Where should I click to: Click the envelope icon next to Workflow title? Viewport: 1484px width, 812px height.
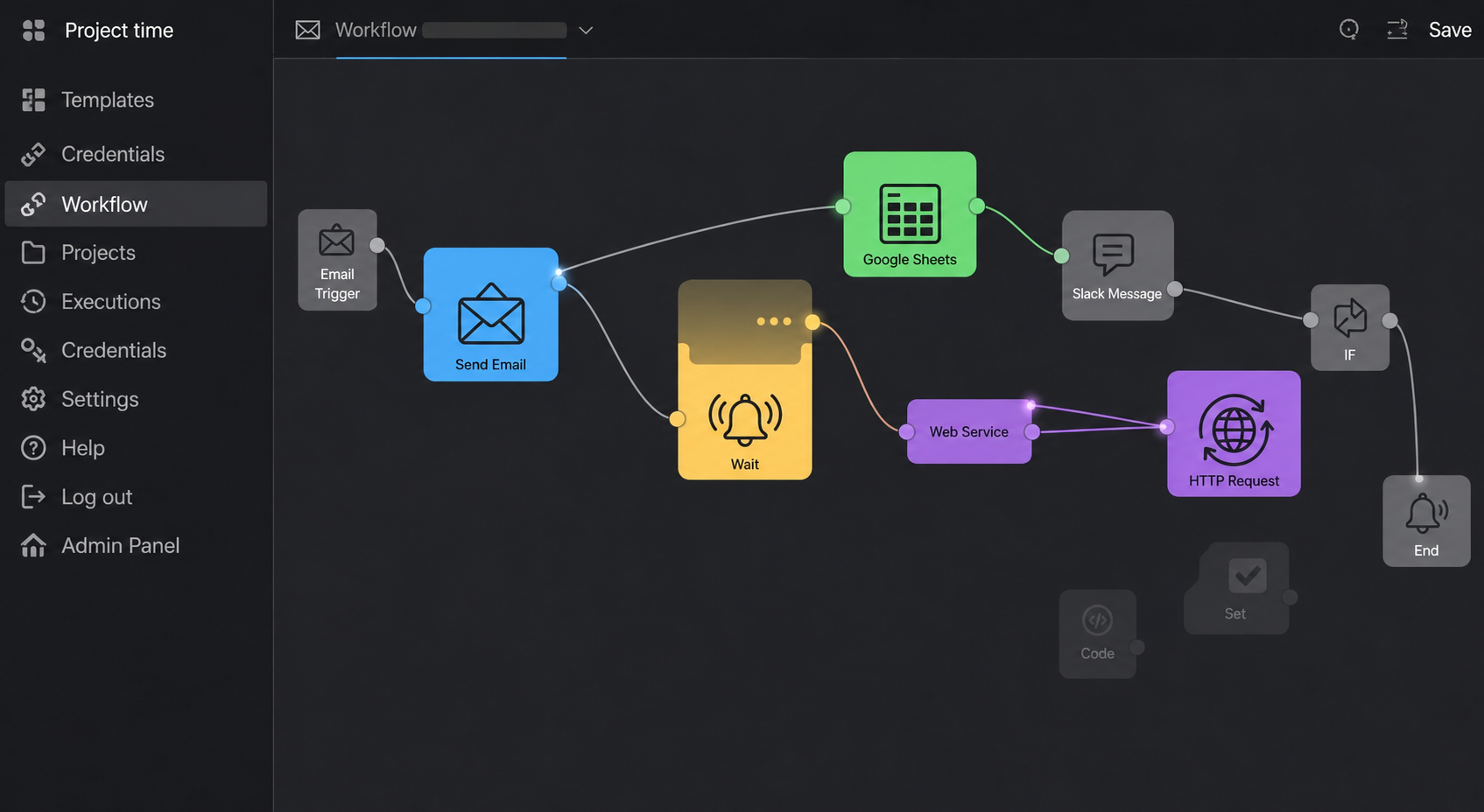[x=307, y=31]
